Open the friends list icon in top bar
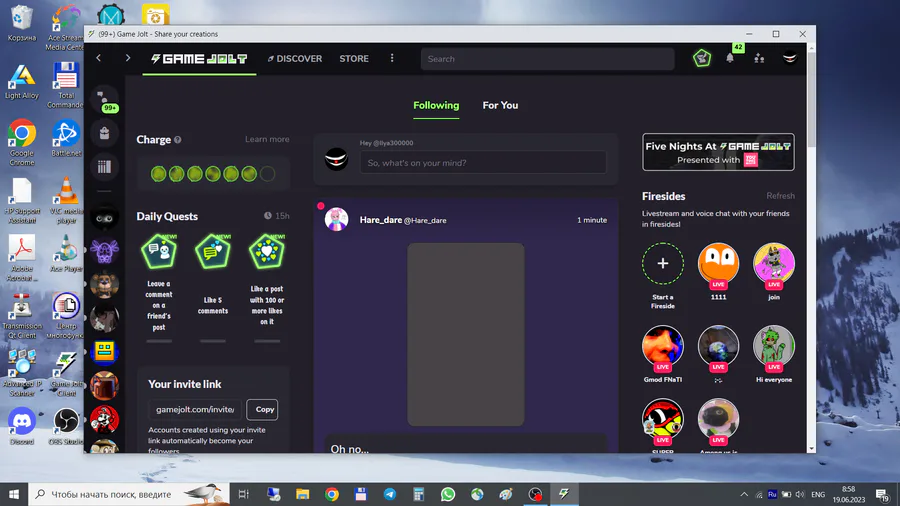Viewport: 900px width, 506px height. (759, 58)
